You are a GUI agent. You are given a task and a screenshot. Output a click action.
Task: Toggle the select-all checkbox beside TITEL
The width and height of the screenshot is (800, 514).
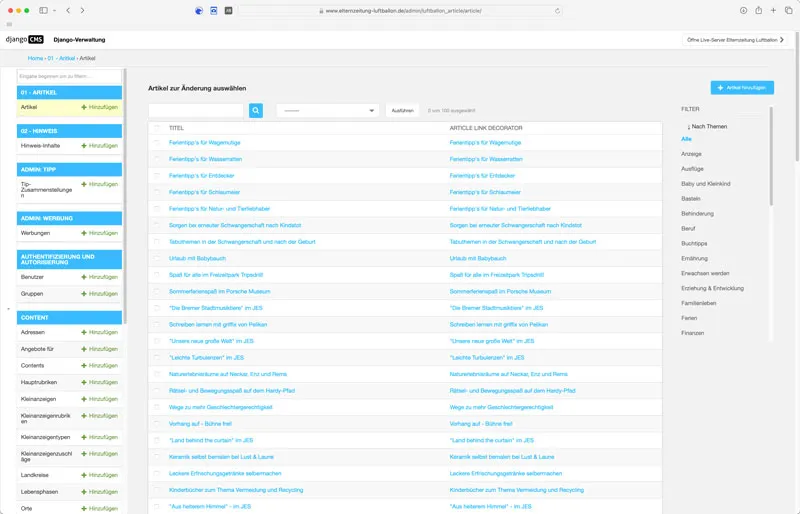(157, 128)
